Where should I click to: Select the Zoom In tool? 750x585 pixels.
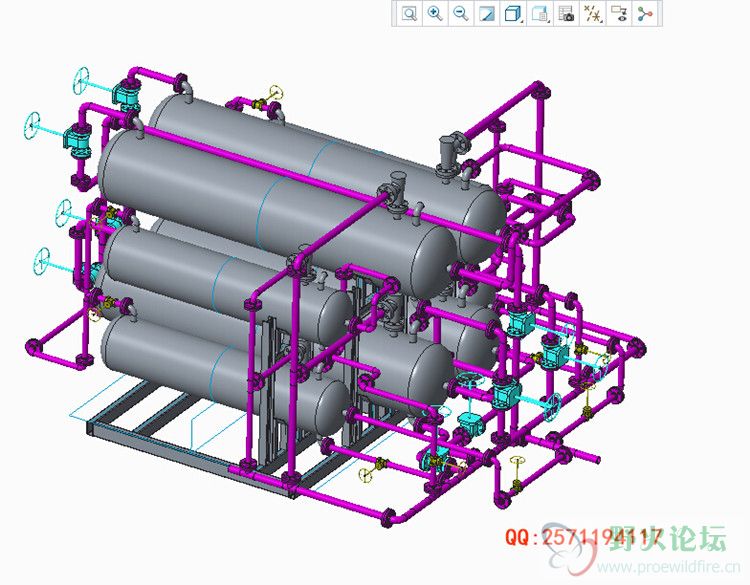tap(435, 13)
